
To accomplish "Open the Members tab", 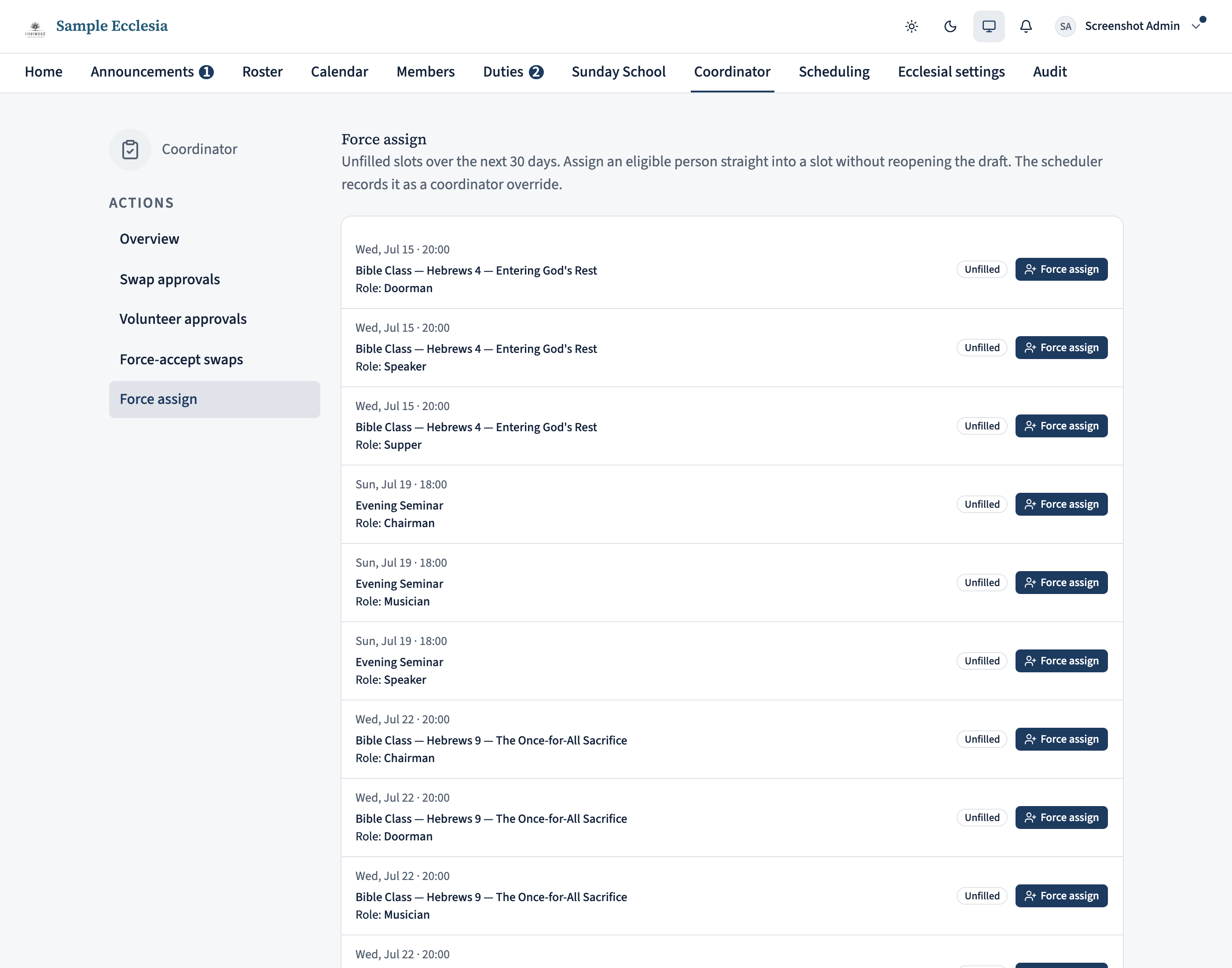I will 425,72.
